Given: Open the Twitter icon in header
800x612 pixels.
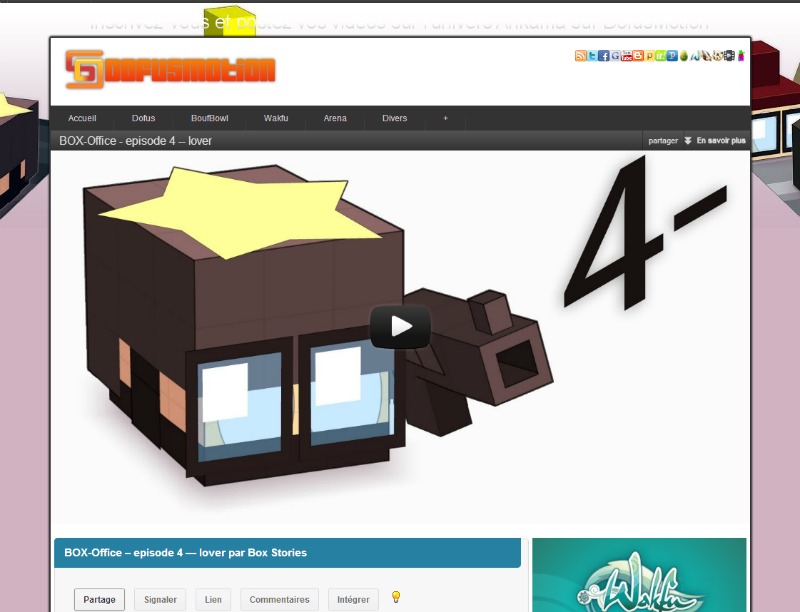Looking at the screenshot, I should coord(592,56).
